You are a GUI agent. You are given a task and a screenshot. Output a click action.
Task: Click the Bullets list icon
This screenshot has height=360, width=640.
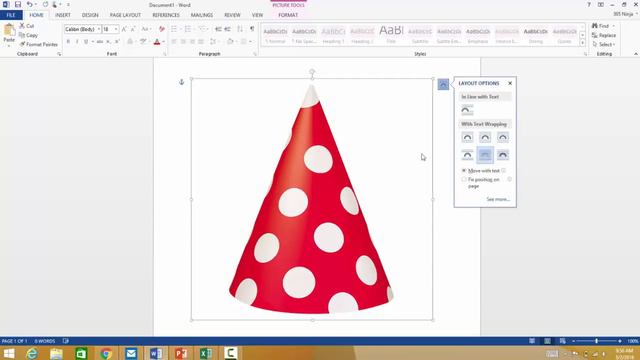click(x=174, y=29)
